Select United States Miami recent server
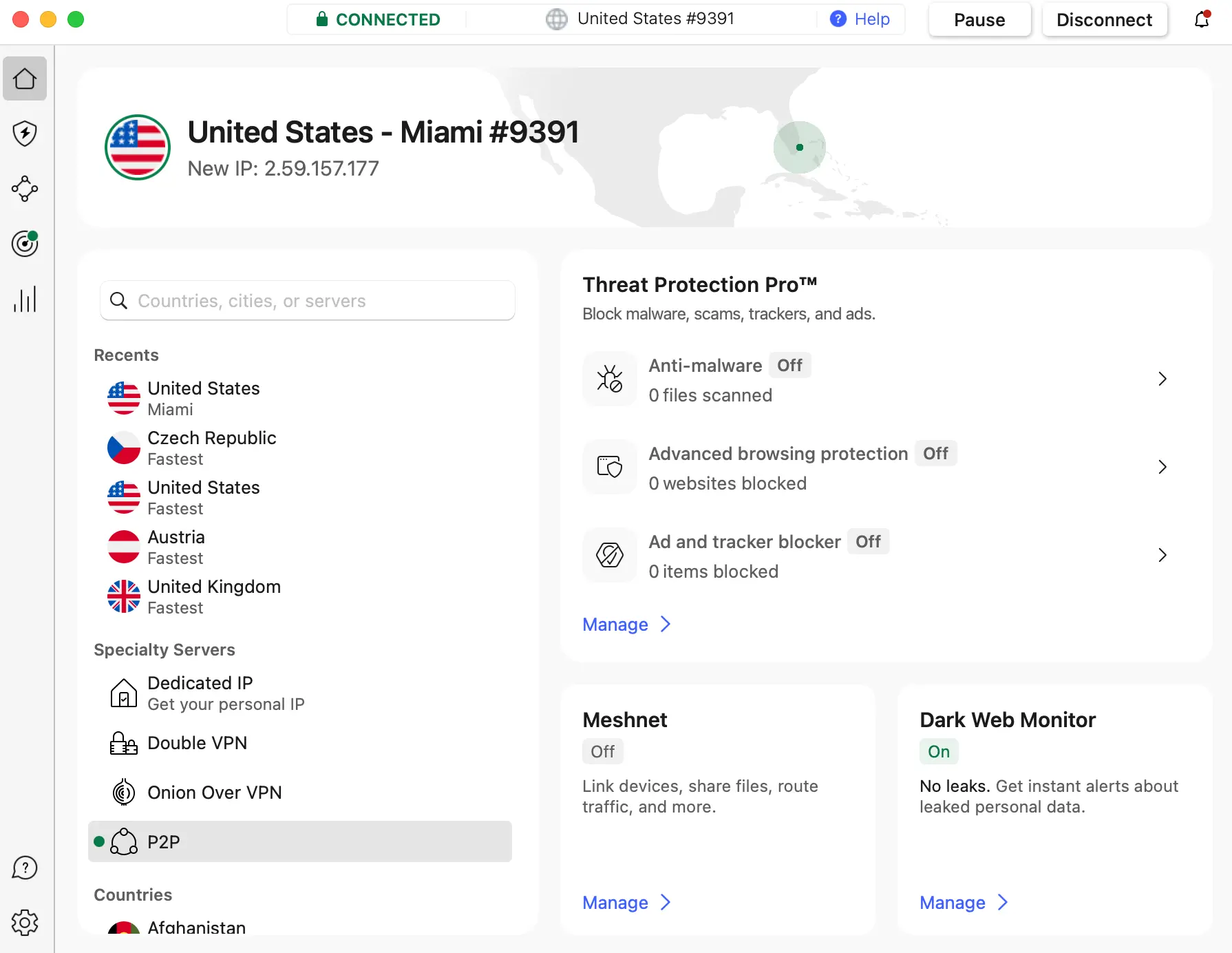The image size is (1232, 953). pyautogui.click(x=300, y=398)
